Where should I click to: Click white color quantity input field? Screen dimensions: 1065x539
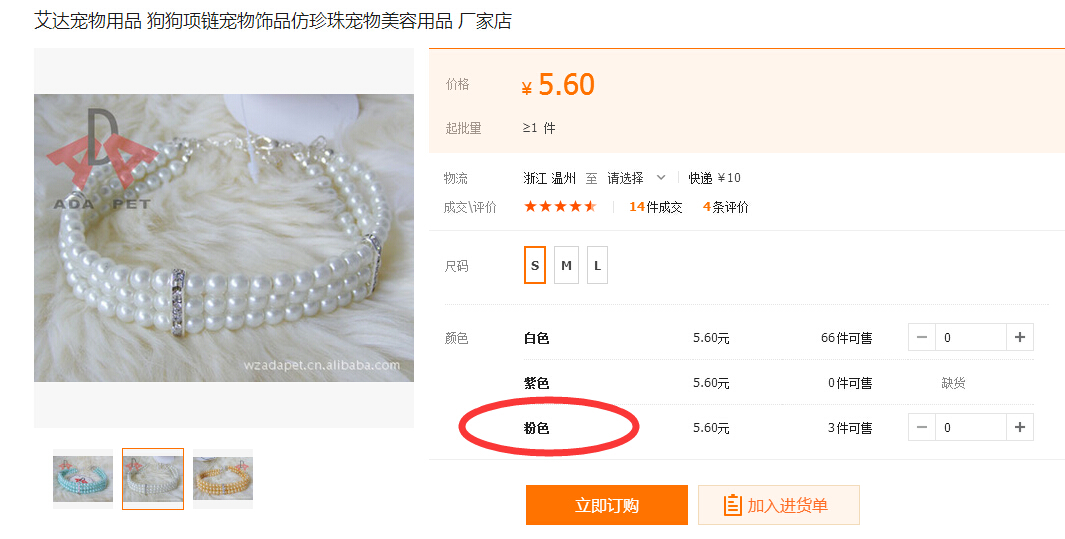[x=969, y=338]
